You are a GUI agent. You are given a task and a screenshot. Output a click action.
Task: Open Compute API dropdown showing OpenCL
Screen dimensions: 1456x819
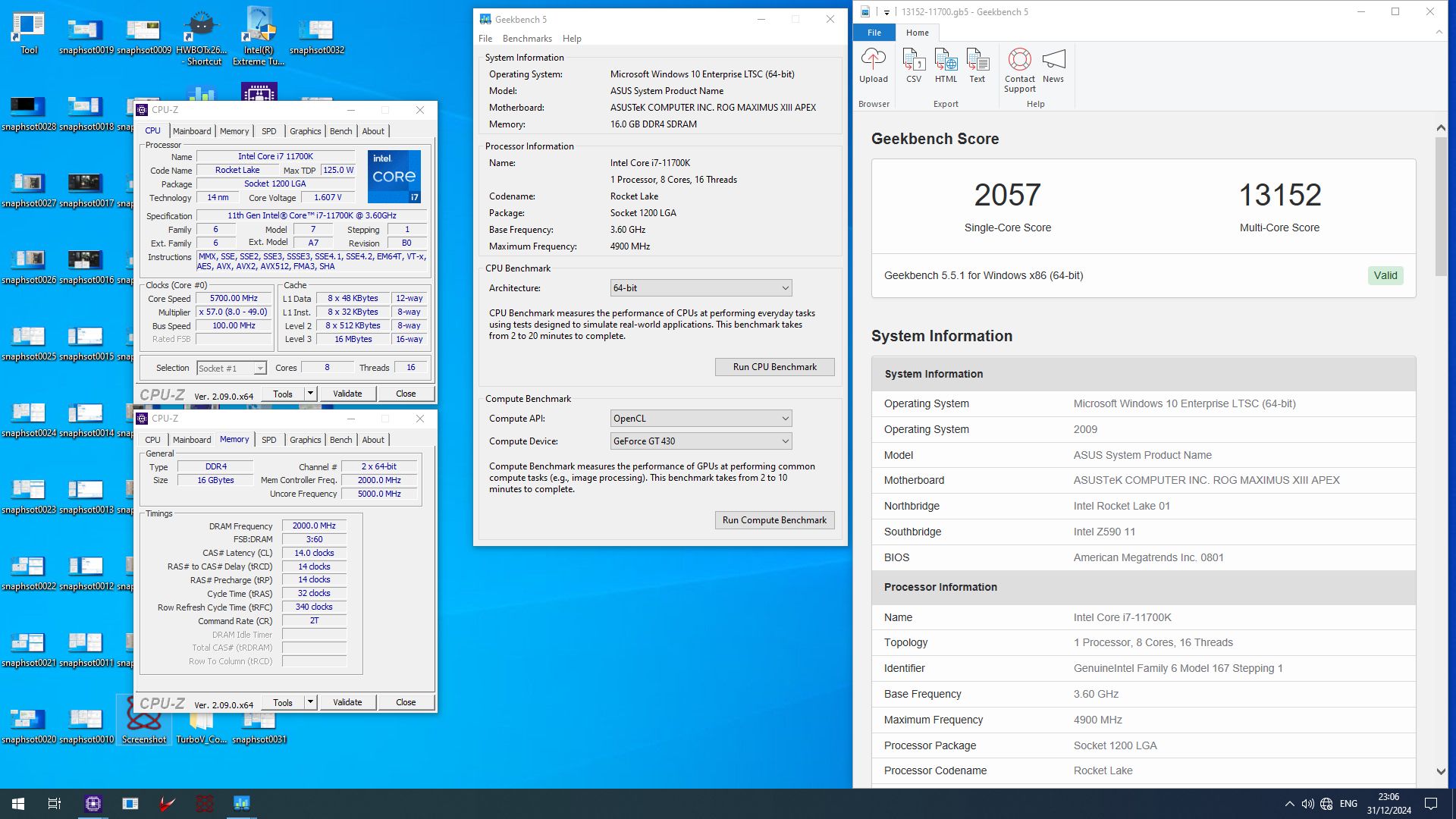(701, 419)
